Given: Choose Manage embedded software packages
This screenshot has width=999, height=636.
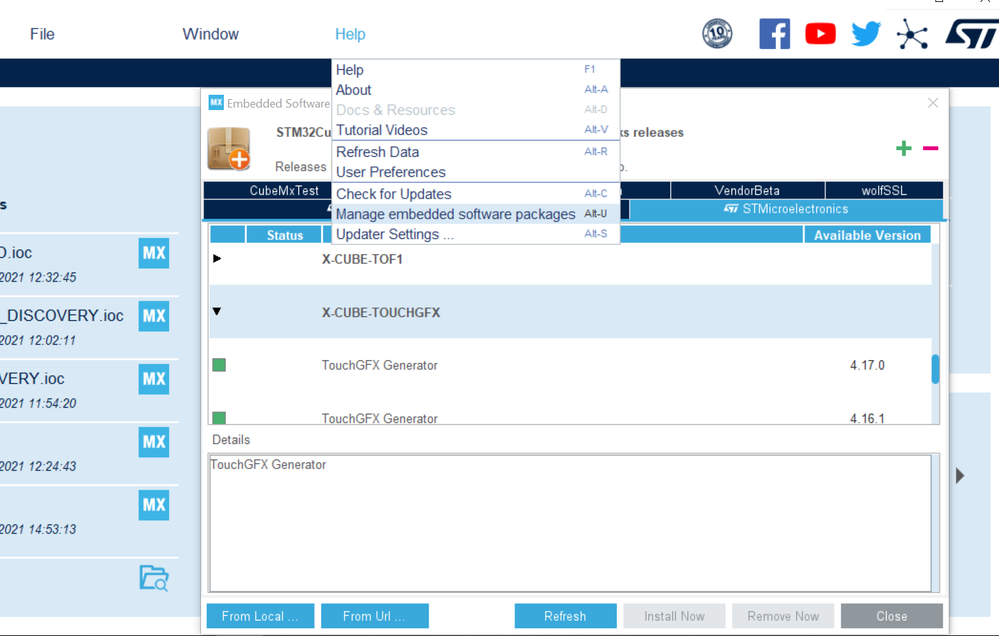Looking at the screenshot, I should click(475, 214).
